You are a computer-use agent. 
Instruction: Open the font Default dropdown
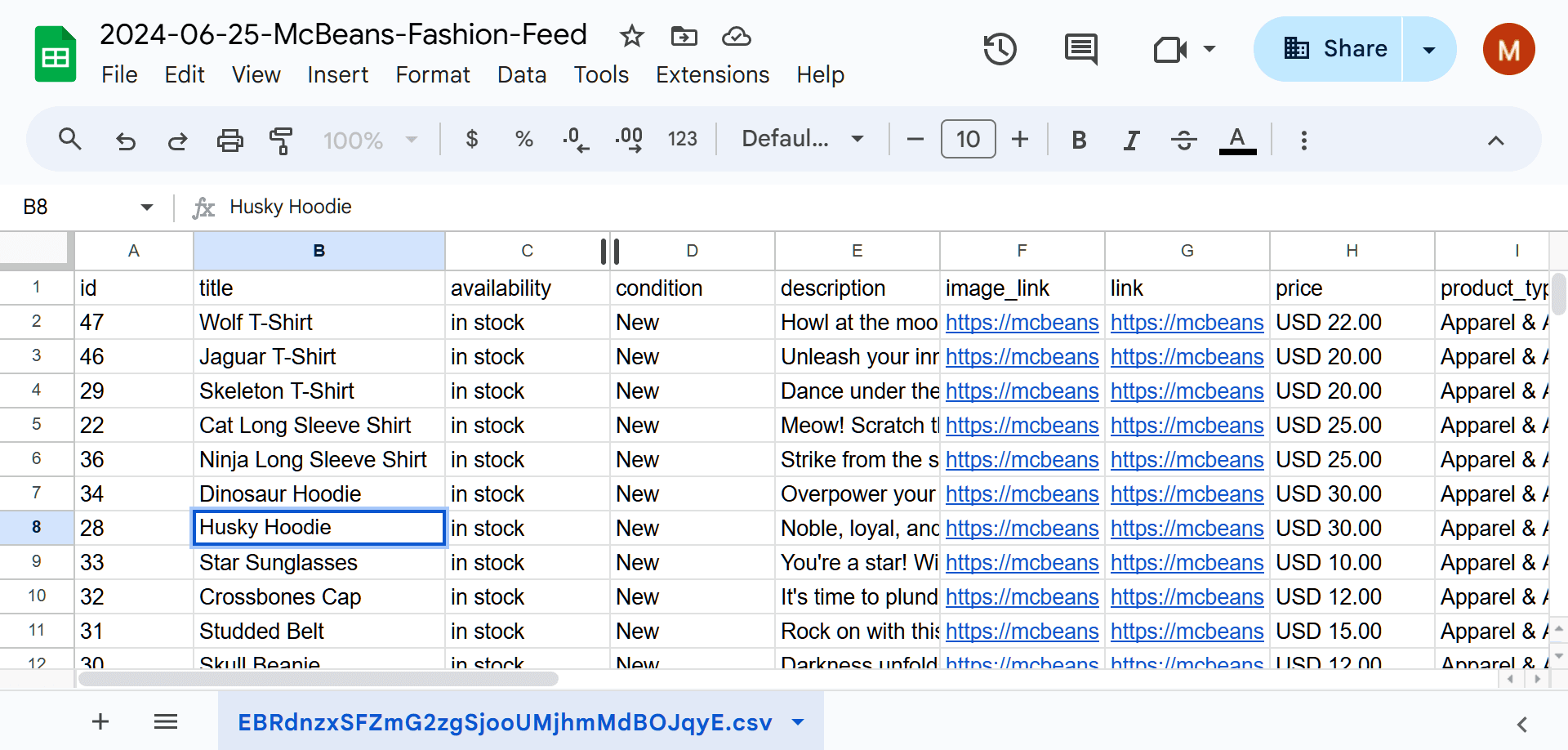801,139
